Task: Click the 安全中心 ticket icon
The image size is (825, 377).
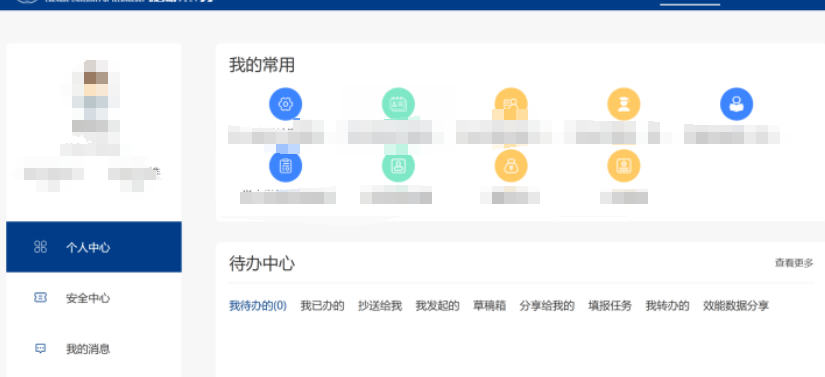Action: [41, 298]
